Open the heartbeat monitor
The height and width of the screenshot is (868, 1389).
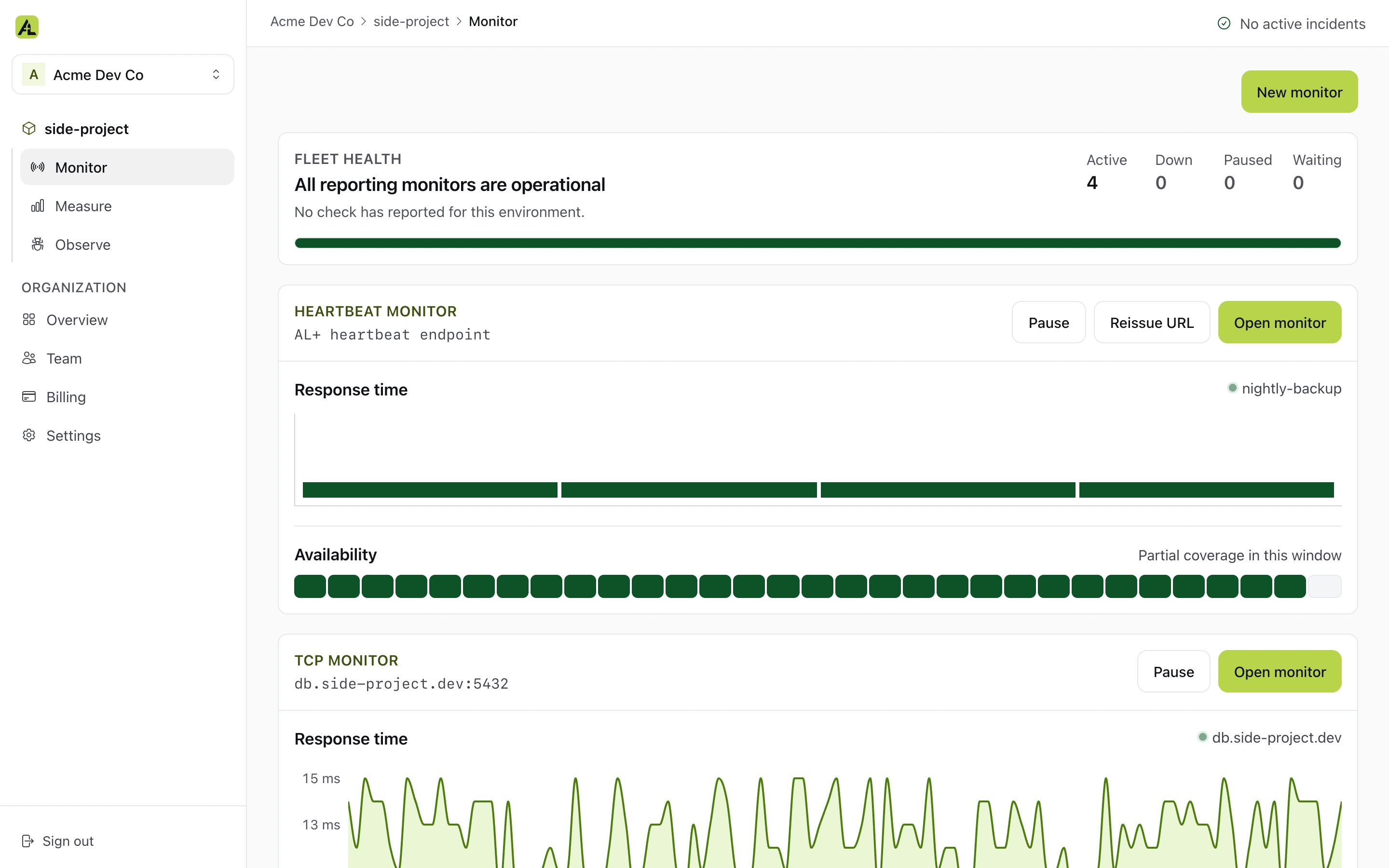coord(1280,323)
